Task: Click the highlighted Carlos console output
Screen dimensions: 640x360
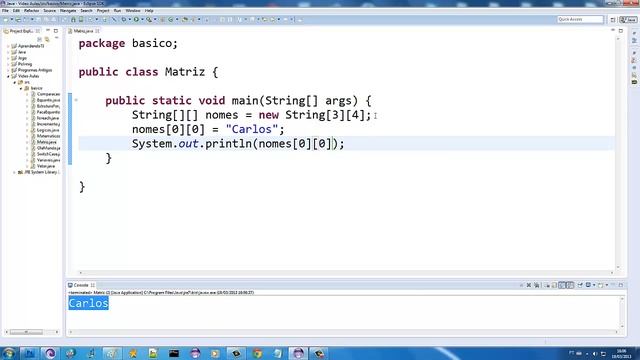Action: point(89,303)
